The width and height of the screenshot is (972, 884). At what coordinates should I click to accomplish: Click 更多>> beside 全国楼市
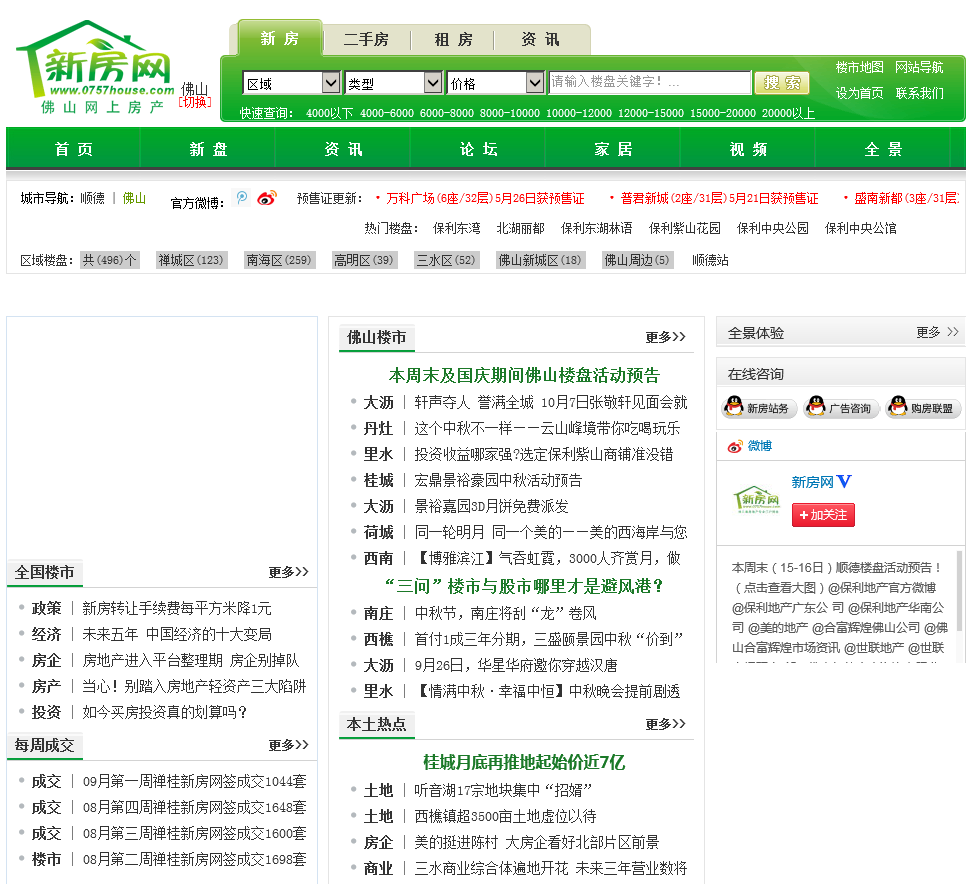(288, 572)
